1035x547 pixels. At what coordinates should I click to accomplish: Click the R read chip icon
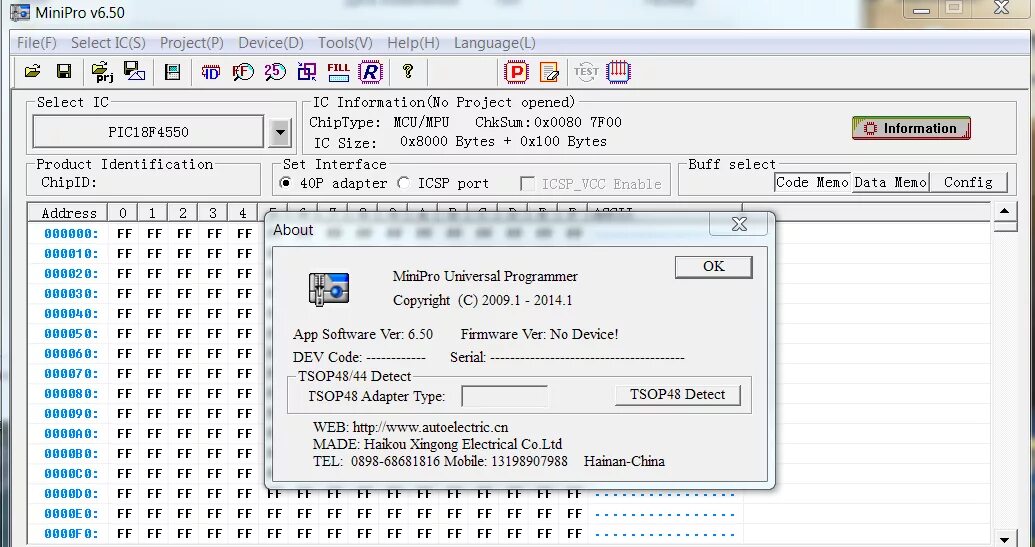[x=371, y=72]
